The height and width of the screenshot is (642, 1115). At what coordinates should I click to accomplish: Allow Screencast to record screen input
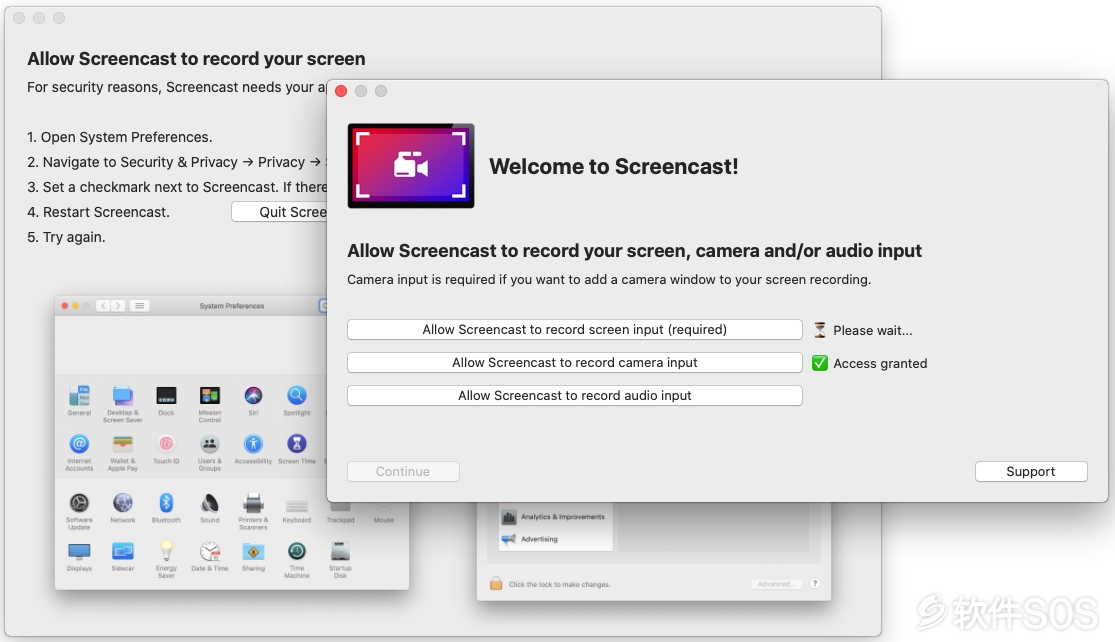click(575, 329)
